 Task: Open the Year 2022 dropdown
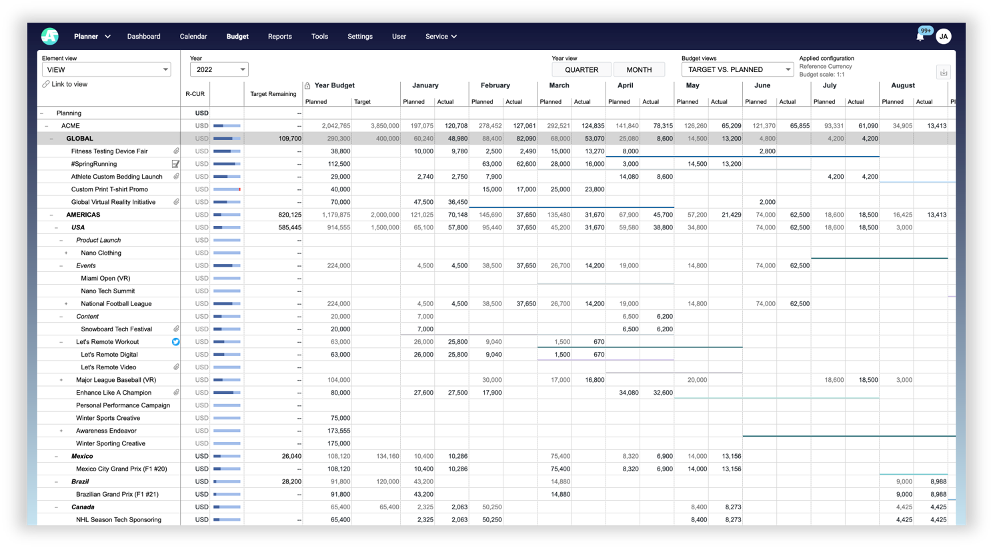(x=219, y=70)
